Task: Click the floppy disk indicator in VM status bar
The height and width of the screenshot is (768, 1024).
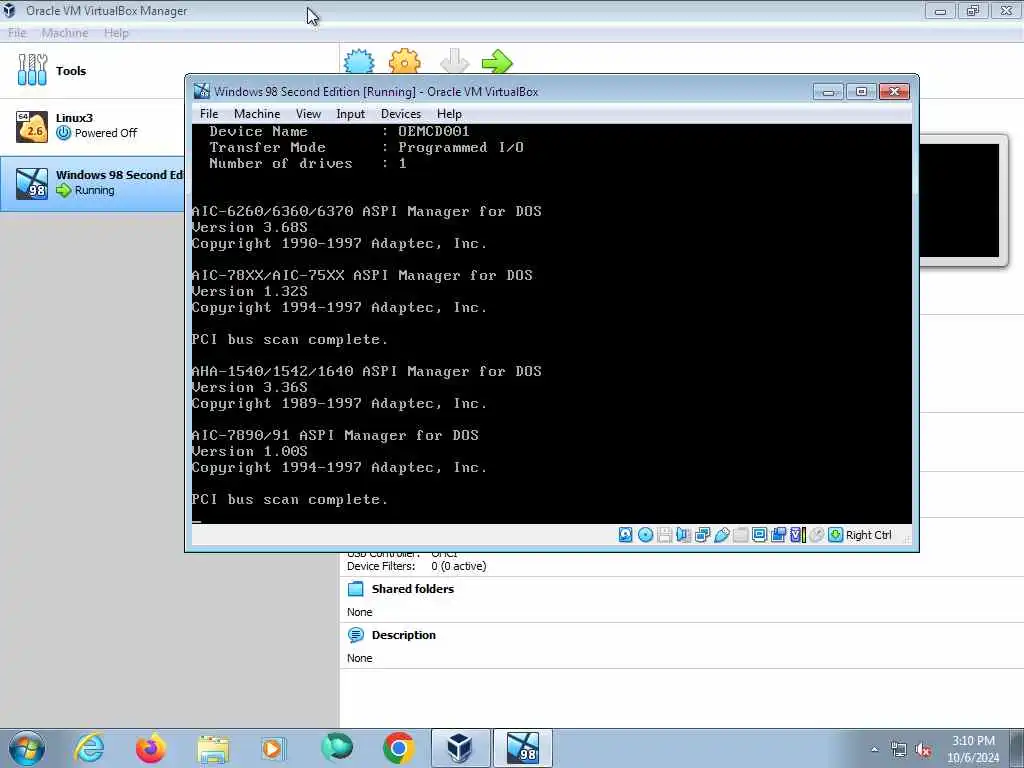Action: [x=664, y=535]
